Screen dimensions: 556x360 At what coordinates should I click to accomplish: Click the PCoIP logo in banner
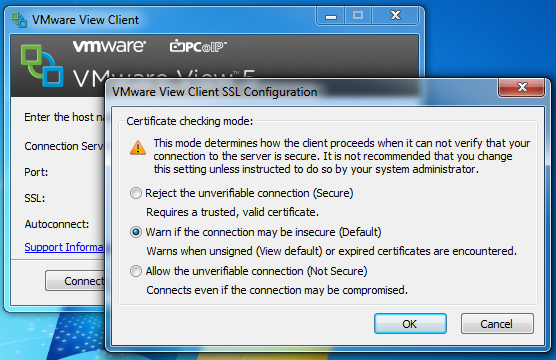[198, 46]
